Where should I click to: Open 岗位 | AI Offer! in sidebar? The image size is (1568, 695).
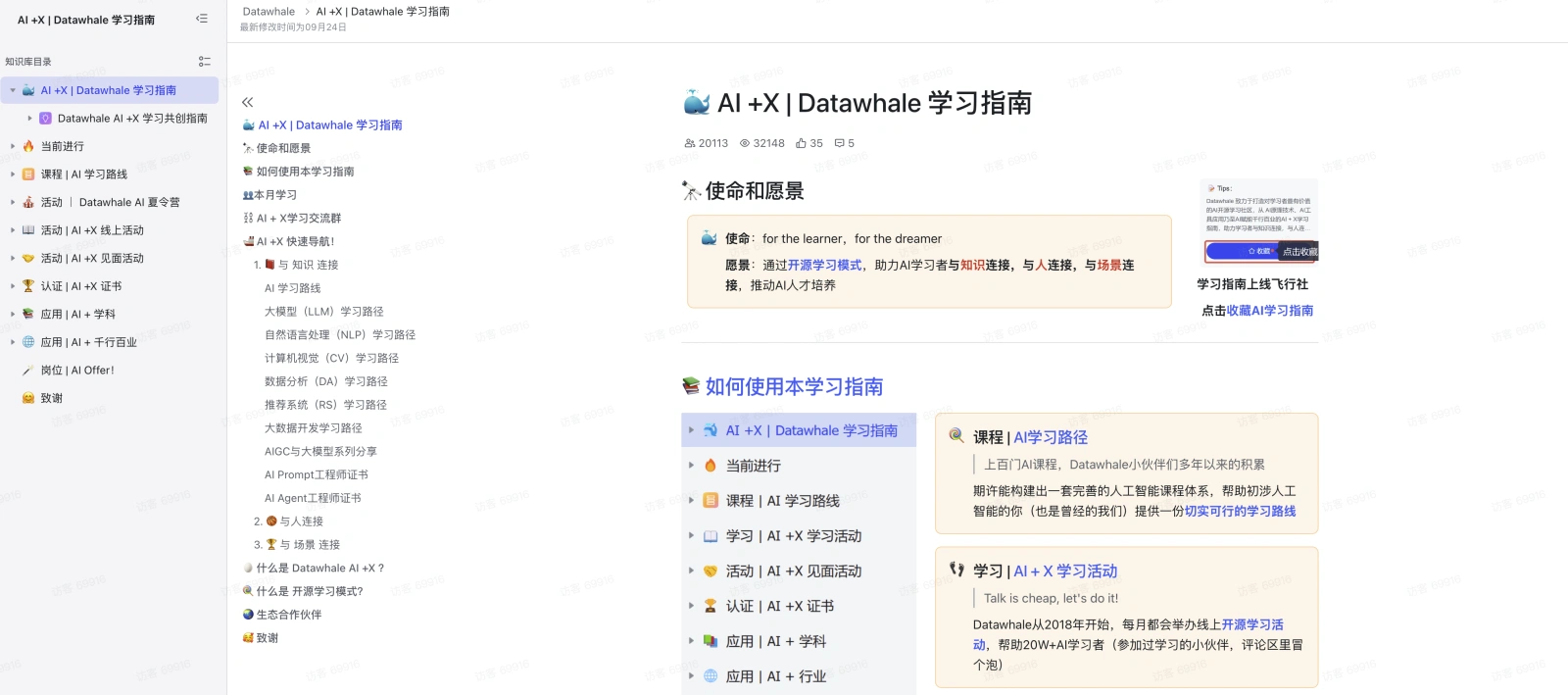[x=77, y=371]
